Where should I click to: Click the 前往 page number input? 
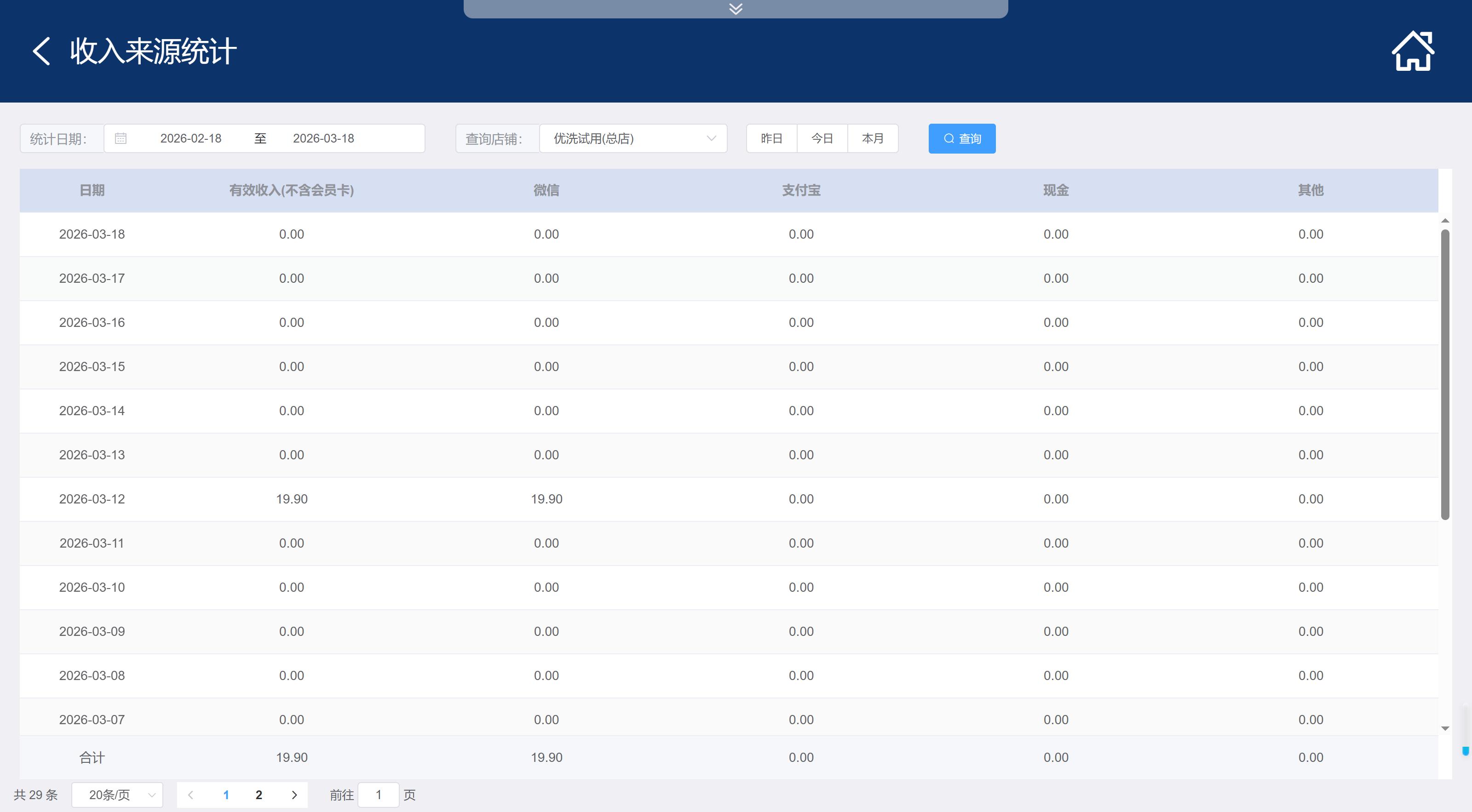point(378,795)
